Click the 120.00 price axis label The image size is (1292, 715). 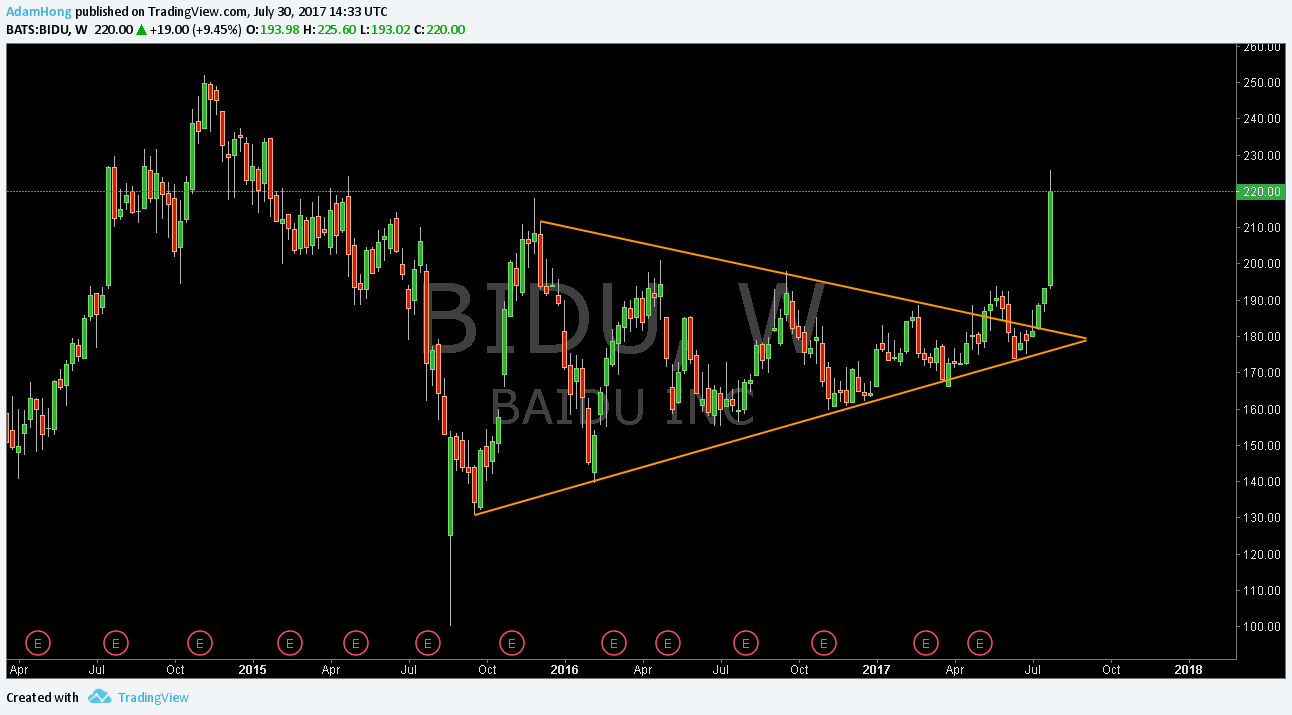pyautogui.click(x=1262, y=554)
